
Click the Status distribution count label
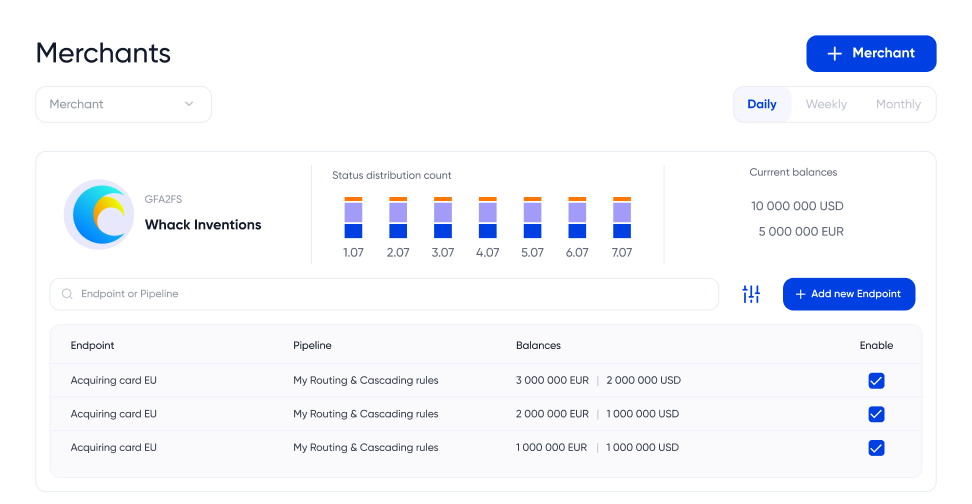392,175
